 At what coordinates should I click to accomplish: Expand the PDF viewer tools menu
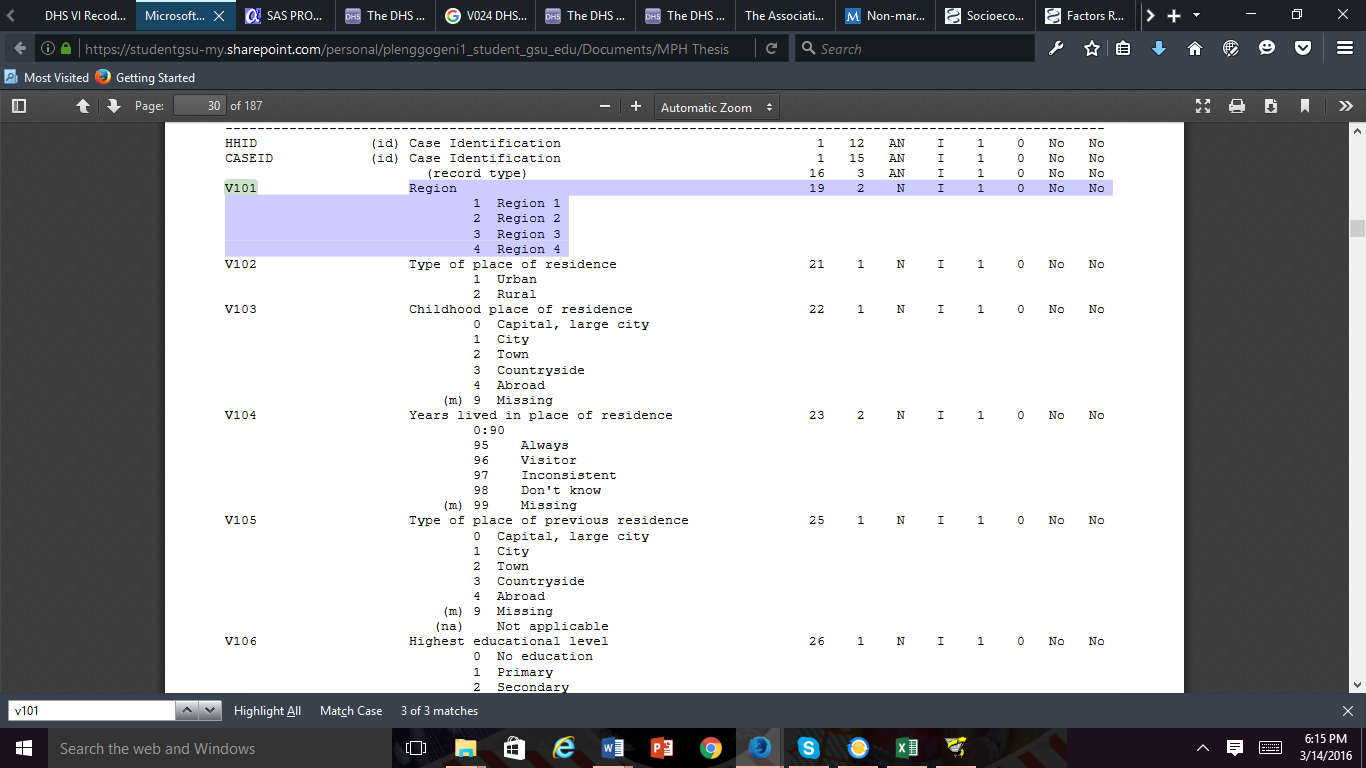[x=1345, y=106]
